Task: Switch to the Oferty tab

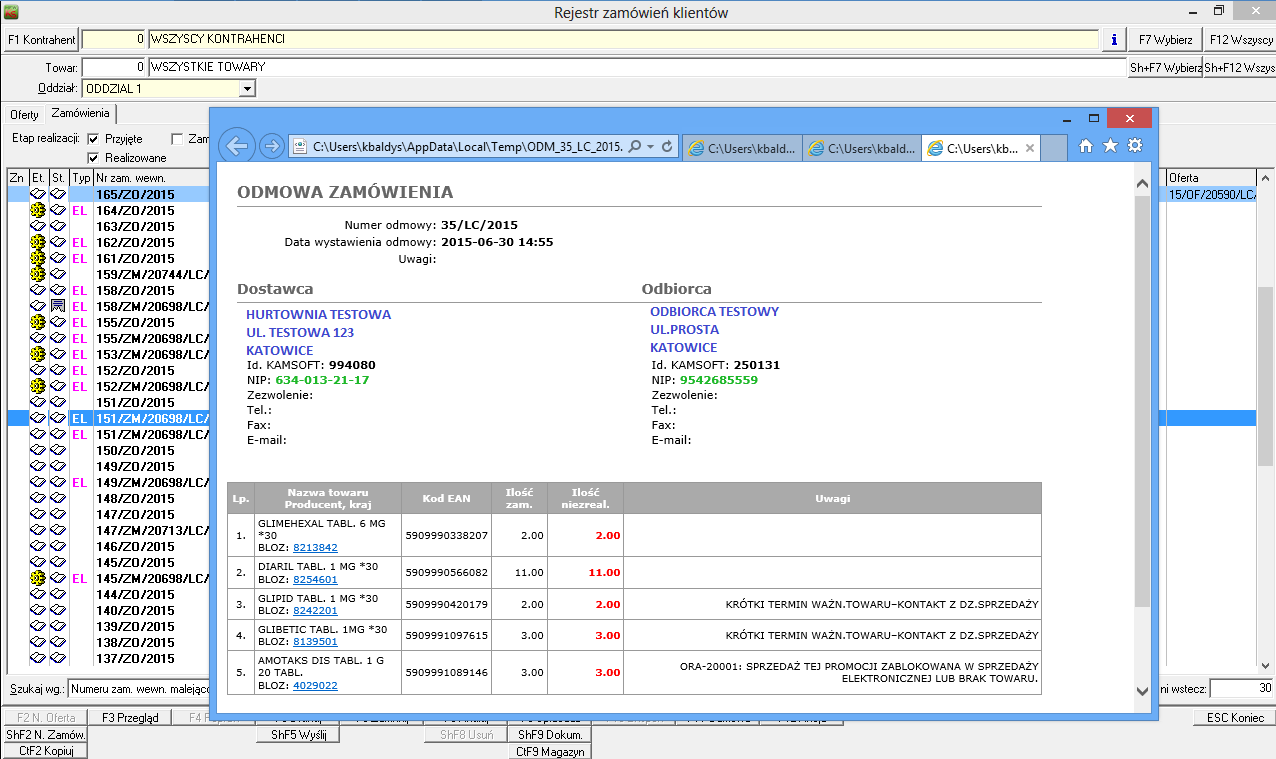Action: tap(24, 114)
